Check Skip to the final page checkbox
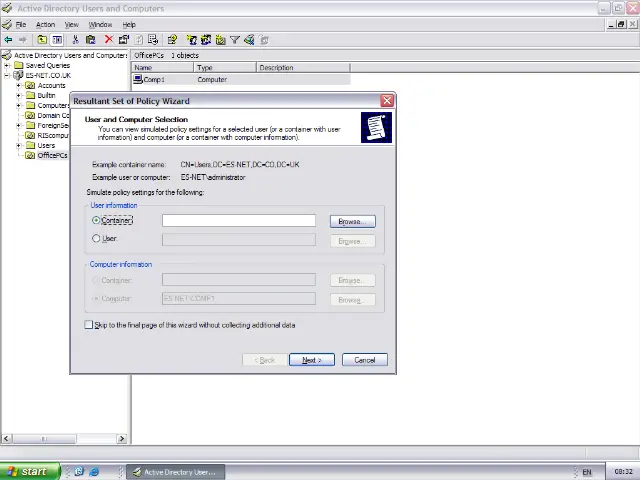Viewport: 640px width, 480px height. (89, 325)
